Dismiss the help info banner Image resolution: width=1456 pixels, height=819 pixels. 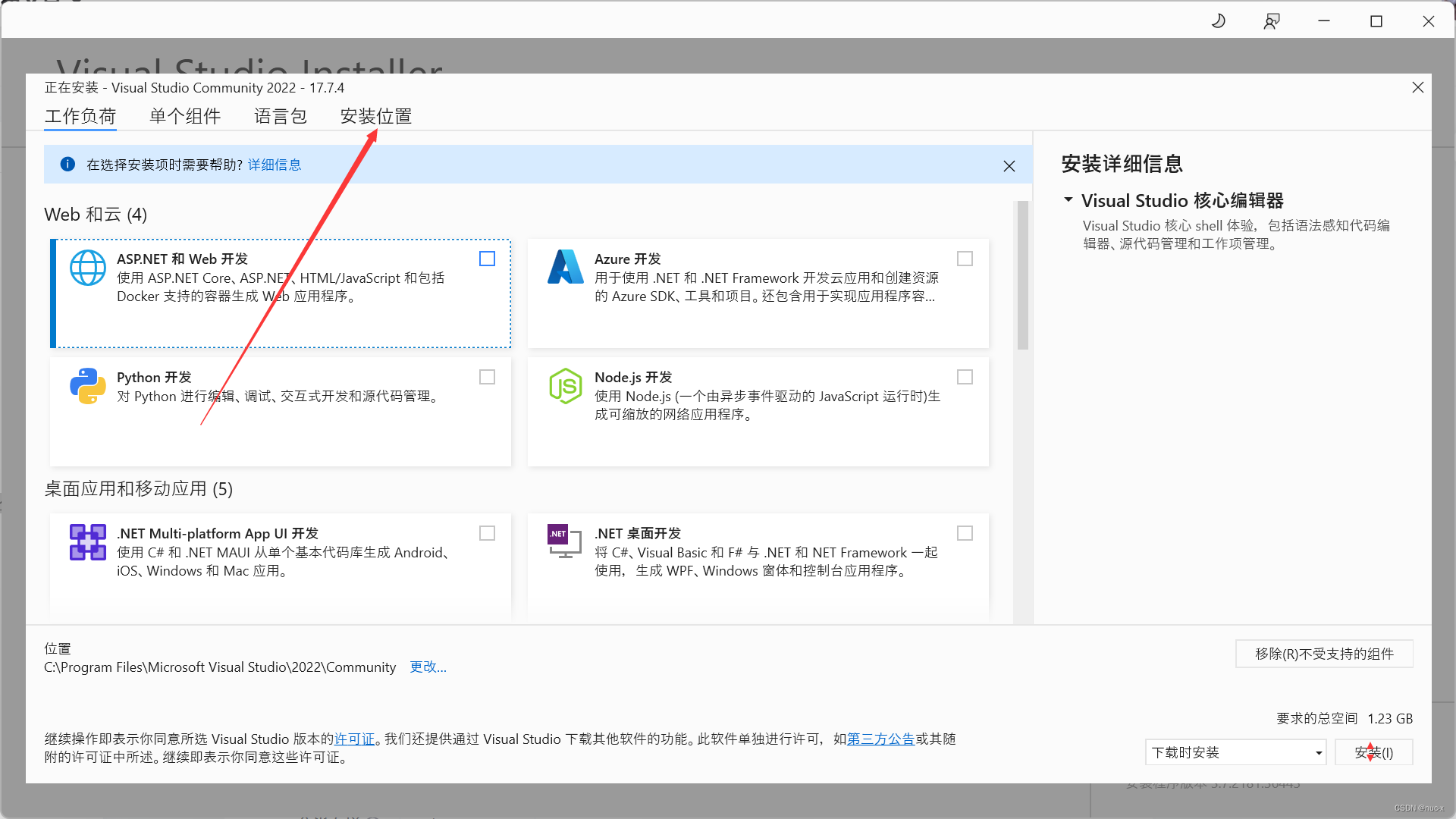[x=1009, y=166]
